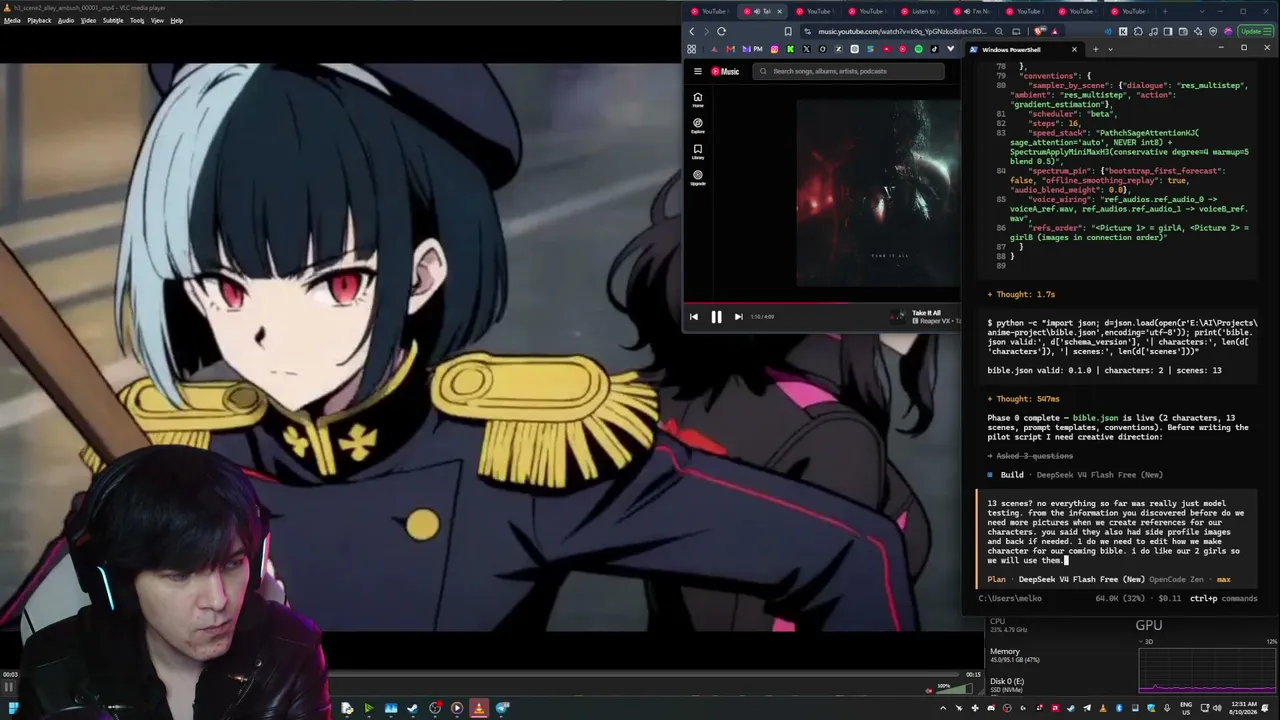Go to previous track in YouTube Music
Image resolution: width=1280 pixels, height=720 pixels.
pos(694,317)
